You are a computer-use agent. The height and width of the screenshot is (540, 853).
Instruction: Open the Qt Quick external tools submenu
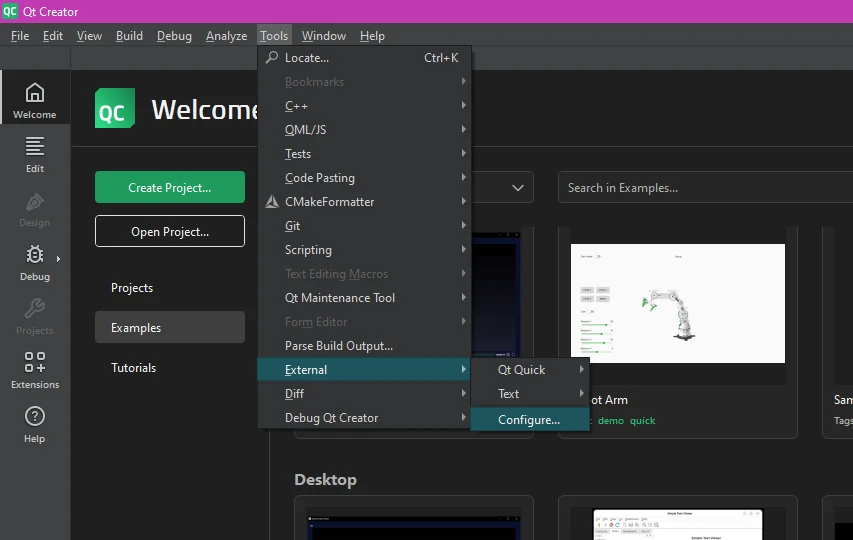point(530,370)
